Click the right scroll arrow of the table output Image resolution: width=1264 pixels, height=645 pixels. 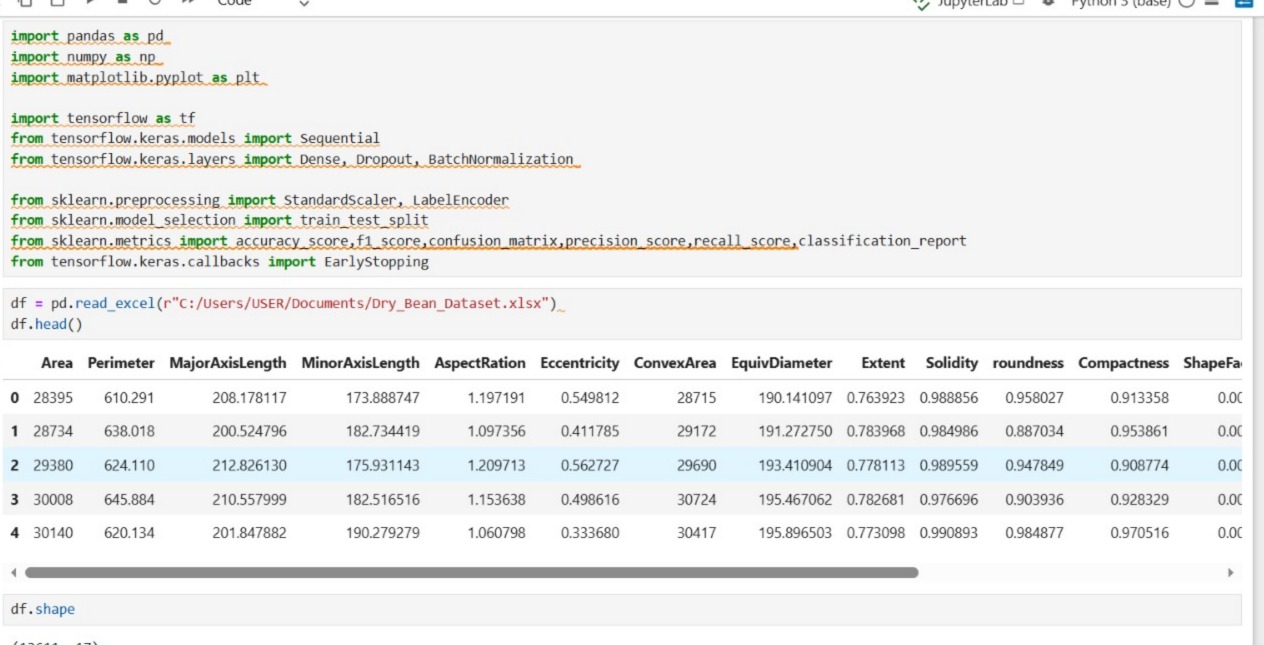1230,573
